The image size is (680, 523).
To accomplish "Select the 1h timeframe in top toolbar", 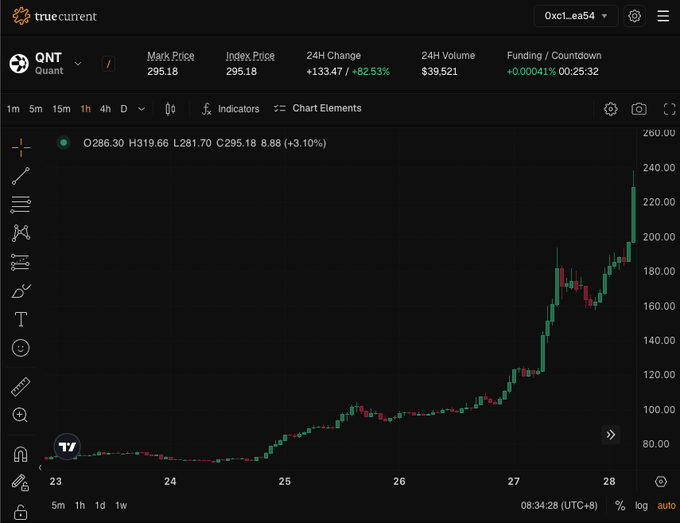I will click(85, 109).
